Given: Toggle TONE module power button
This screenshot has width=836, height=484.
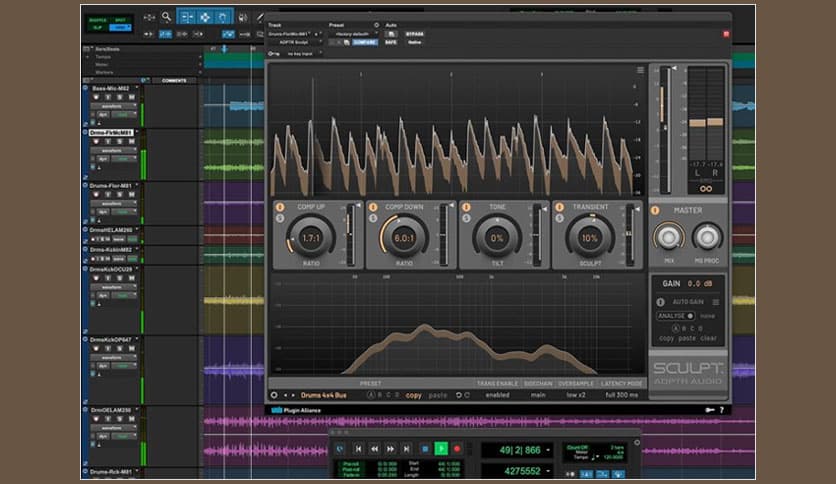Looking at the screenshot, I should (x=467, y=207).
